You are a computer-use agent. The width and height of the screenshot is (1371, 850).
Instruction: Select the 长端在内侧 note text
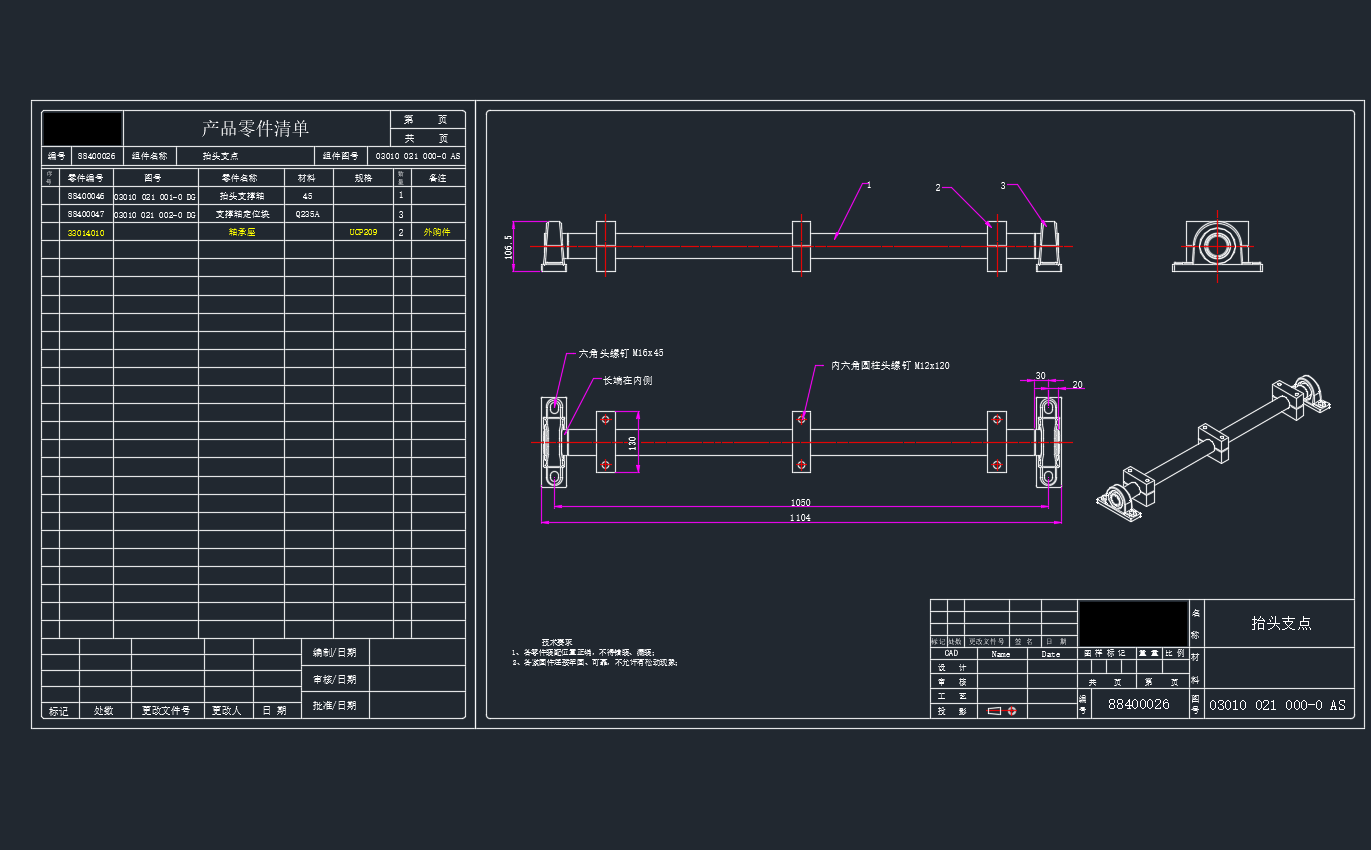click(x=627, y=381)
